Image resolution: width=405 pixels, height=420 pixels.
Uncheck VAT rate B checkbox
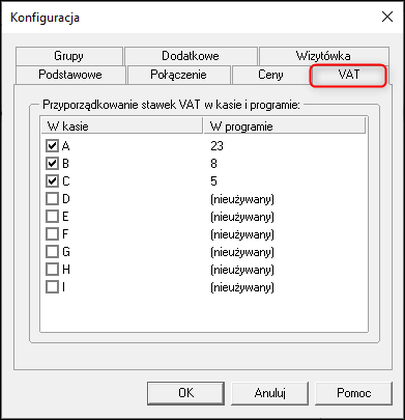pyautogui.click(x=52, y=163)
